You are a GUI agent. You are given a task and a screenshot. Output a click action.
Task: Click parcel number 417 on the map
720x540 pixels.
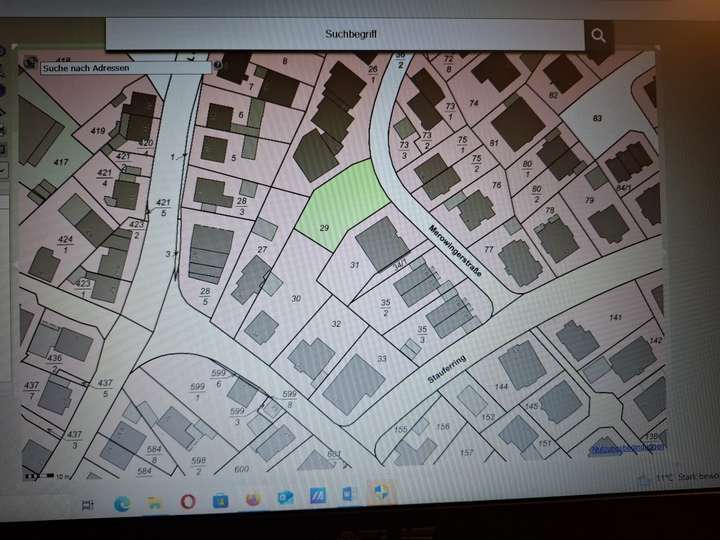(x=61, y=162)
